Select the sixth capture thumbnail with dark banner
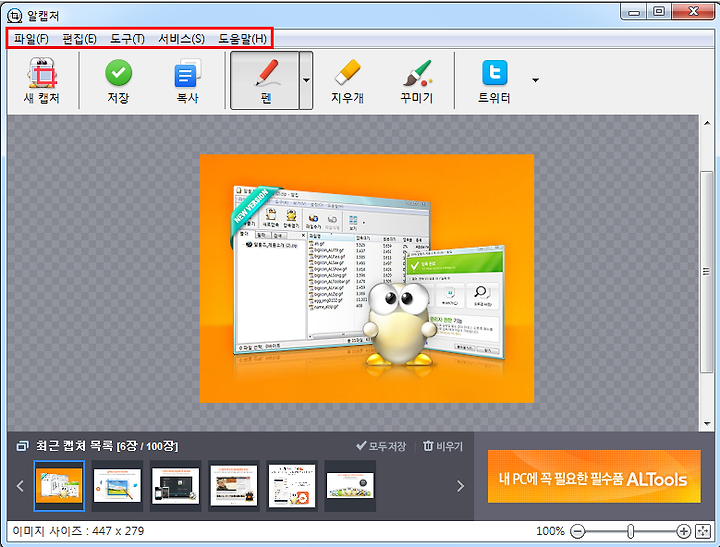This screenshot has width=720, height=547. [350, 486]
